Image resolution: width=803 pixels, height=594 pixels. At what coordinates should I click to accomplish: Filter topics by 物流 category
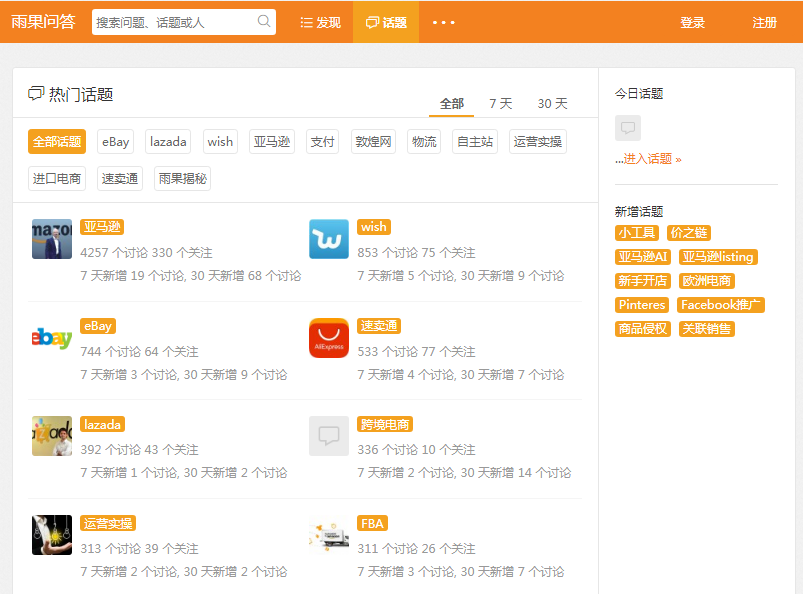tap(424, 142)
